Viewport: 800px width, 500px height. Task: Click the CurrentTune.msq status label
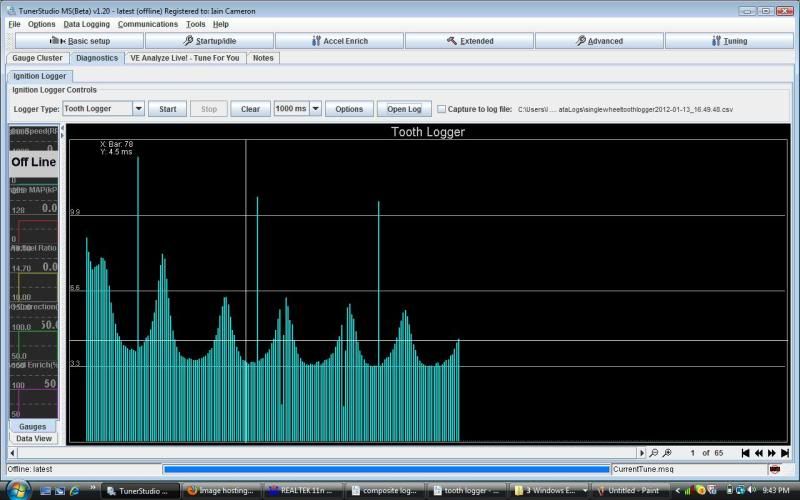point(643,469)
